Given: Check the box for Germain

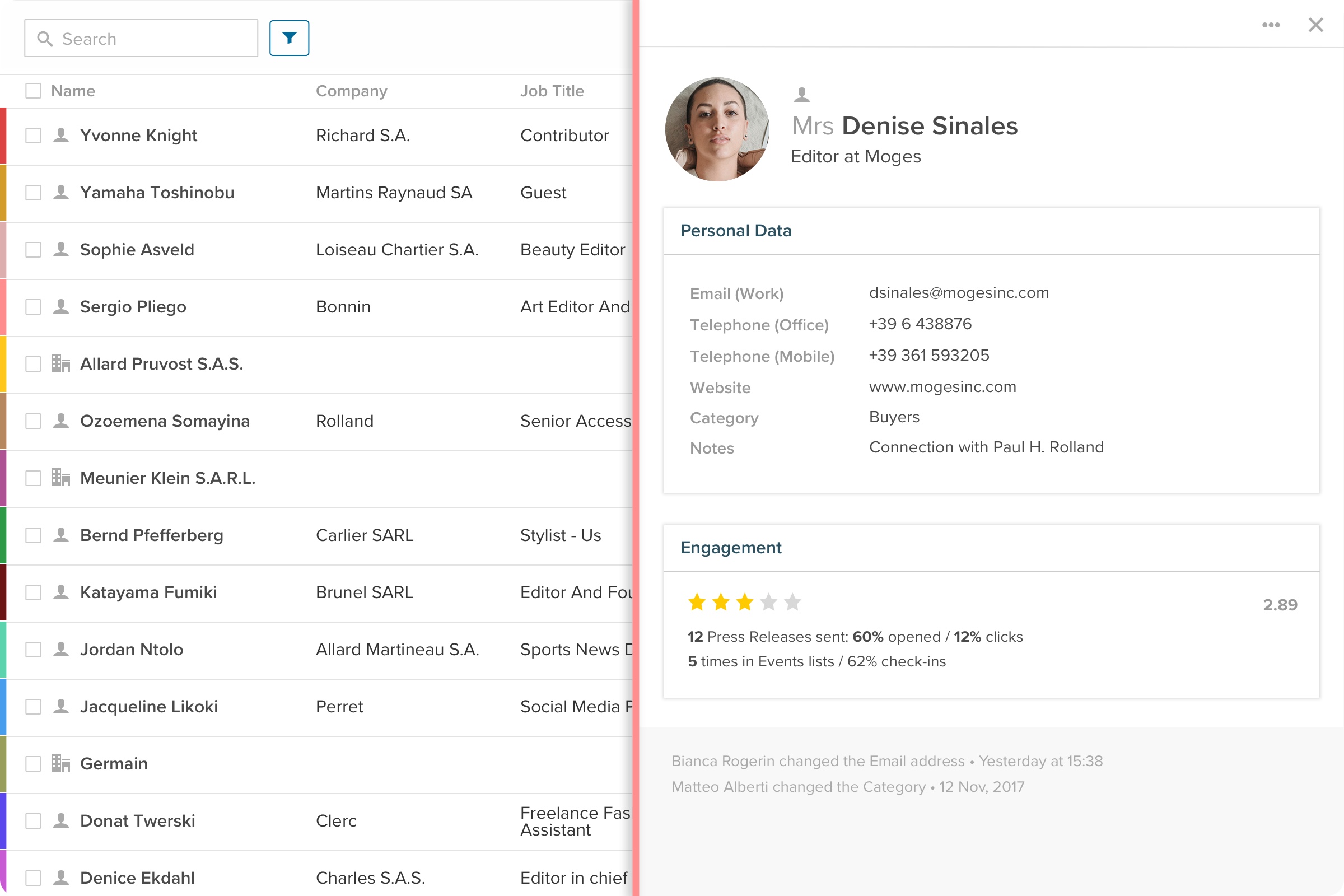Looking at the screenshot, I should [33, 764].
